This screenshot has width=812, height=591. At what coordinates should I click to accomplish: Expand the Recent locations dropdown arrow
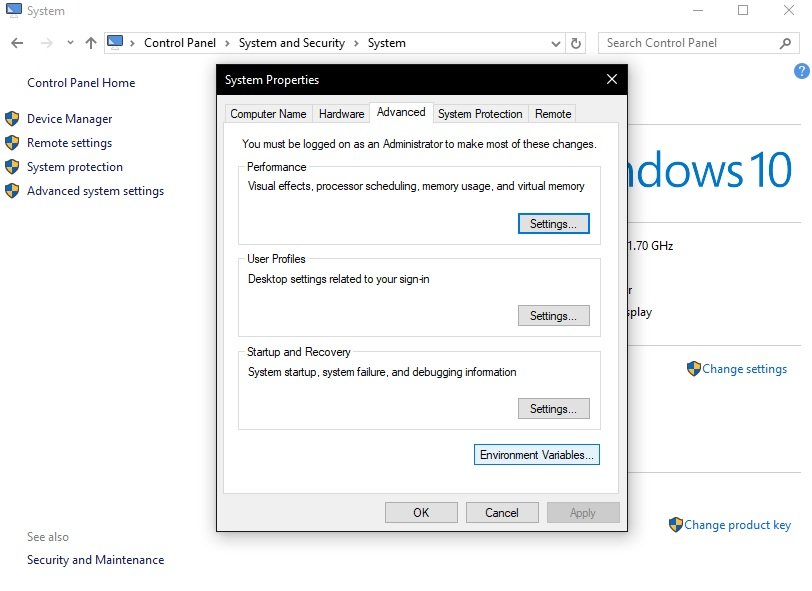click(x=70, y=43)
